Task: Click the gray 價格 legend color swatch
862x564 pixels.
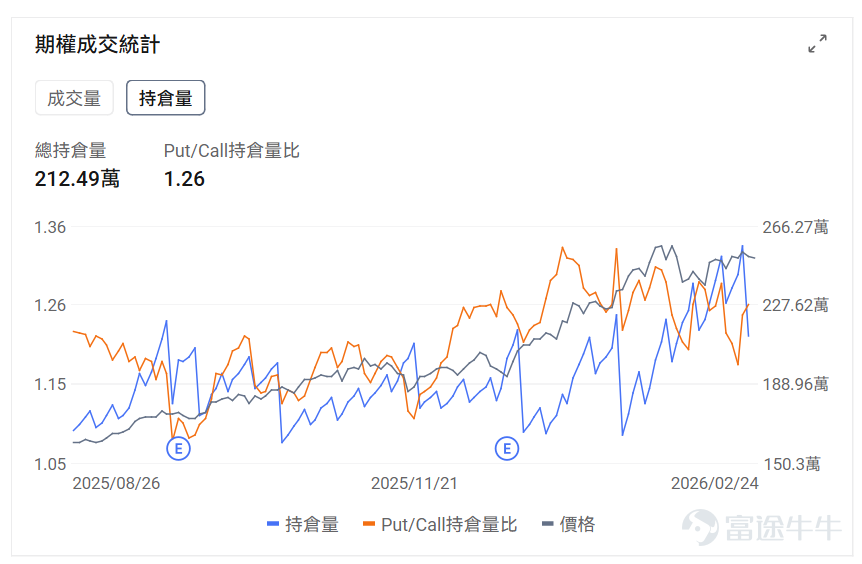Action: (548, 524)
